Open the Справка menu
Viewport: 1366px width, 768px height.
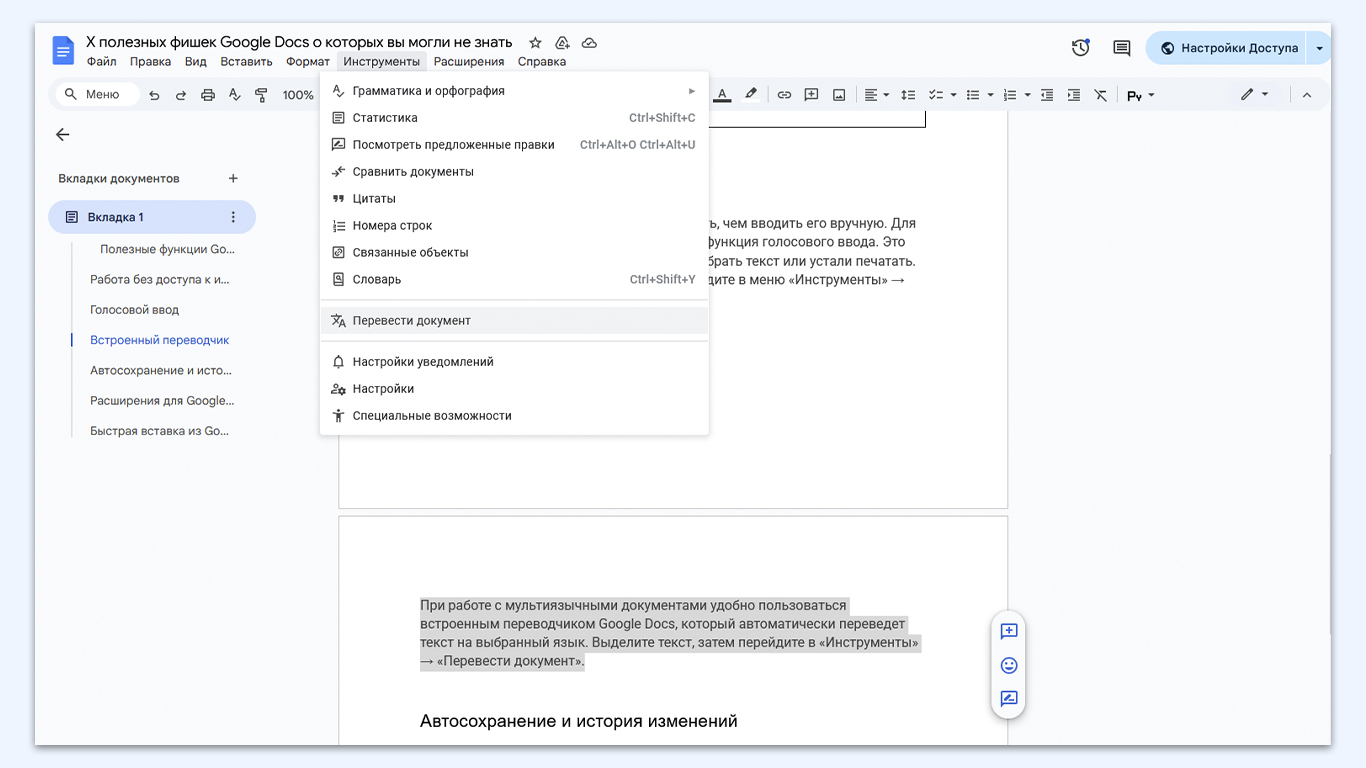click(x=542, y=62)
